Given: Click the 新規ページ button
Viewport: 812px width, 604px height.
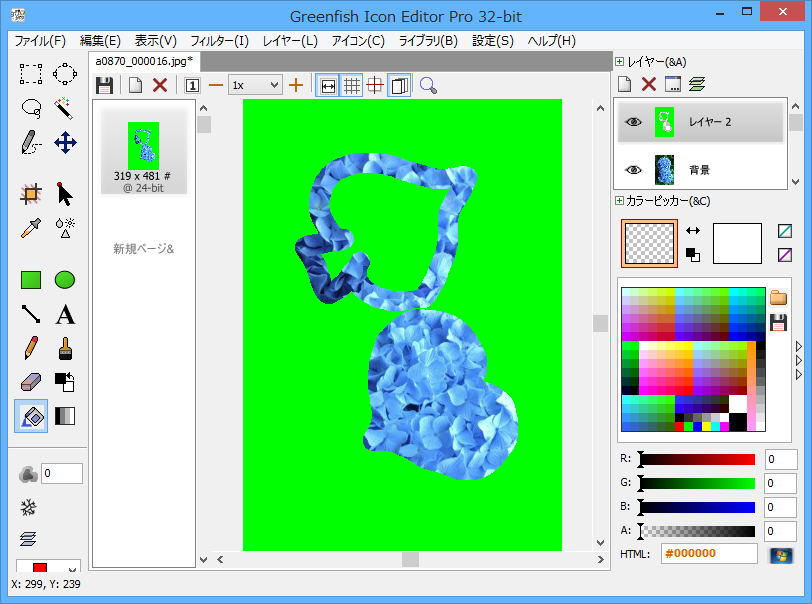Looking at the screenshot, I should coord(143,248).
